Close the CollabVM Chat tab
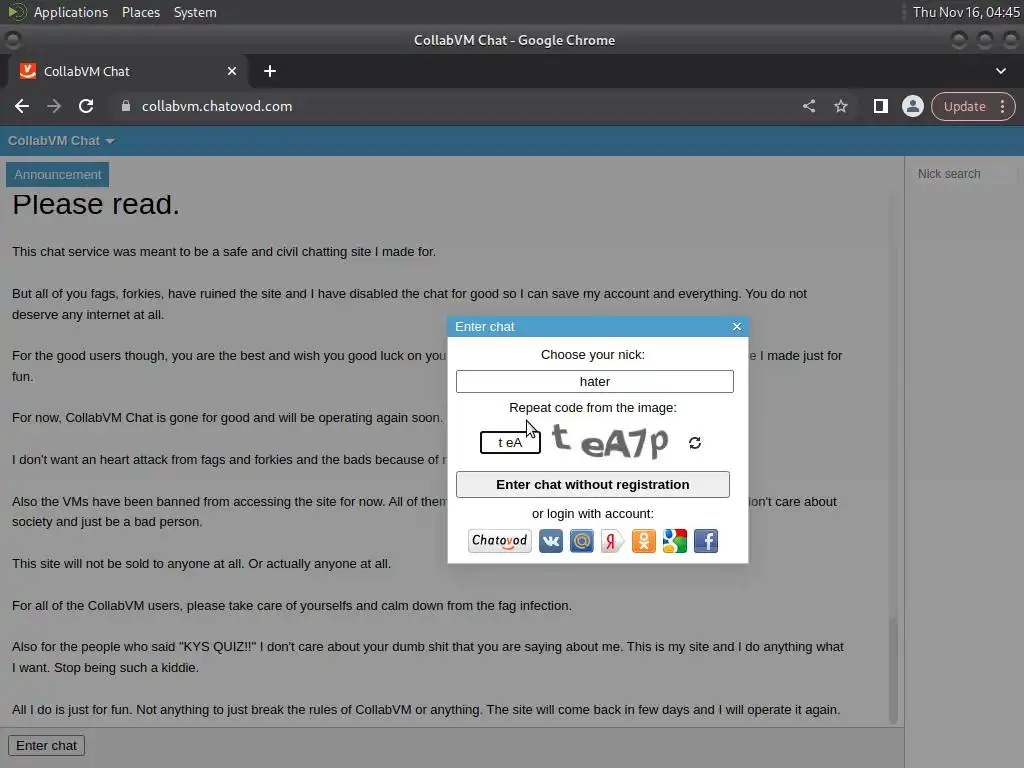Viewport: 1024px width, 768px height. tap(232, 71)
